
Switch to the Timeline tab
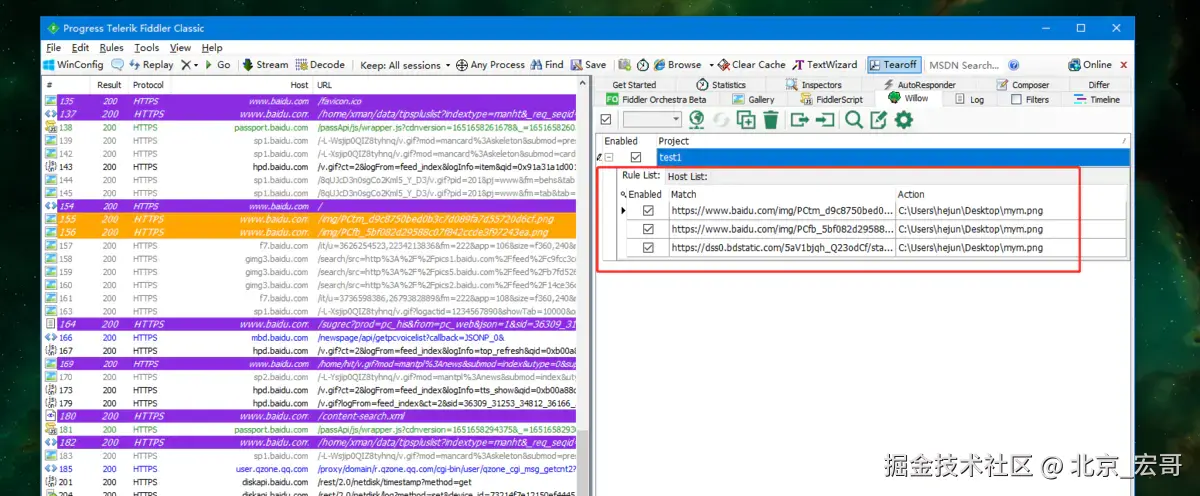tap(1097, 99)
